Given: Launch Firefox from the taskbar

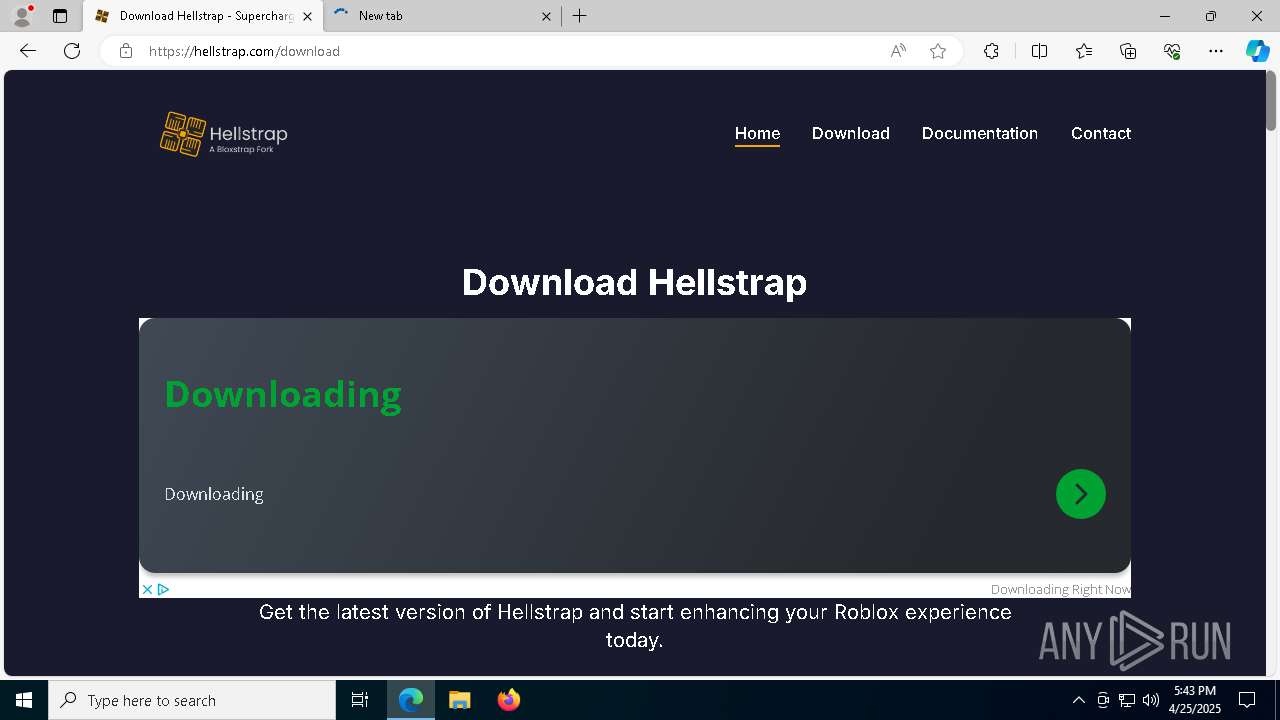Looking at the screenshot, I should coord(509,700).
